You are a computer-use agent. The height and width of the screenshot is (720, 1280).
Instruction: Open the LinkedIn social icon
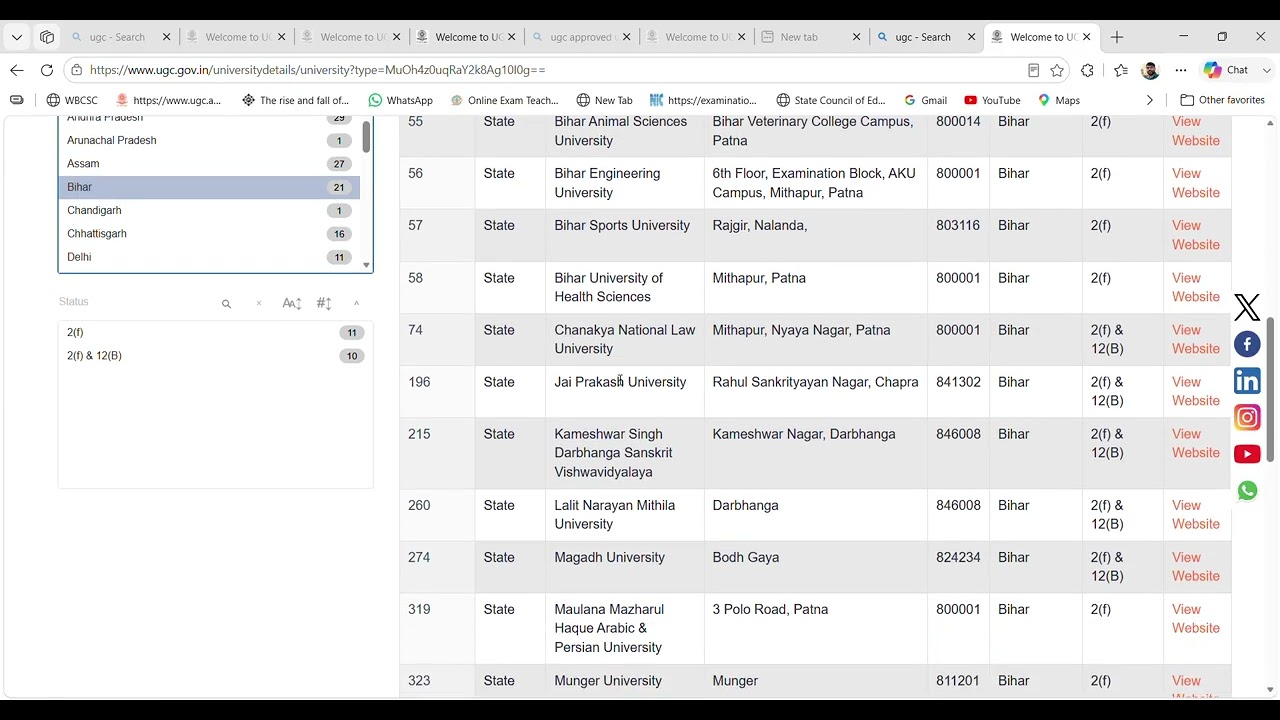1247,381
